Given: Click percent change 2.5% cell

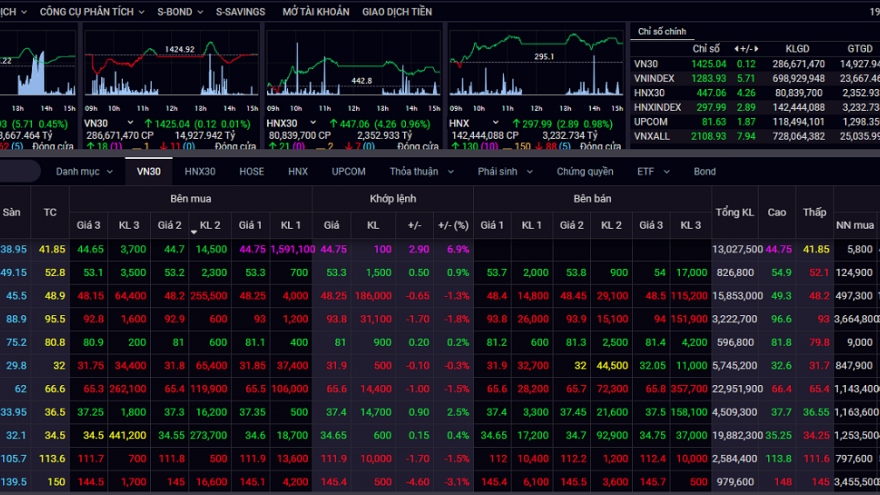Looking at the screenshot, I should click(x=455, y=412).
